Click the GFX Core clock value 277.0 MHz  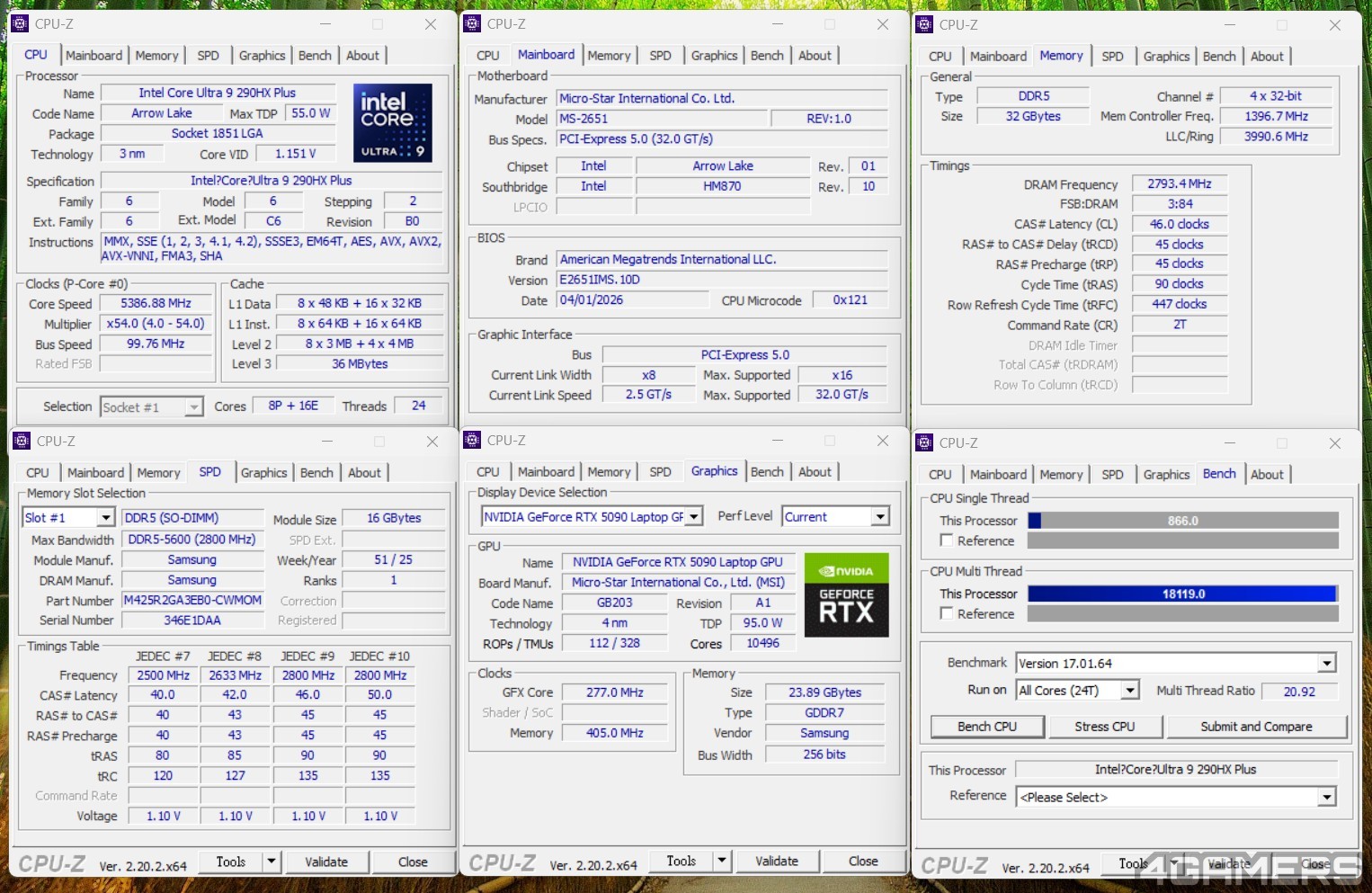tap(615, 692)
